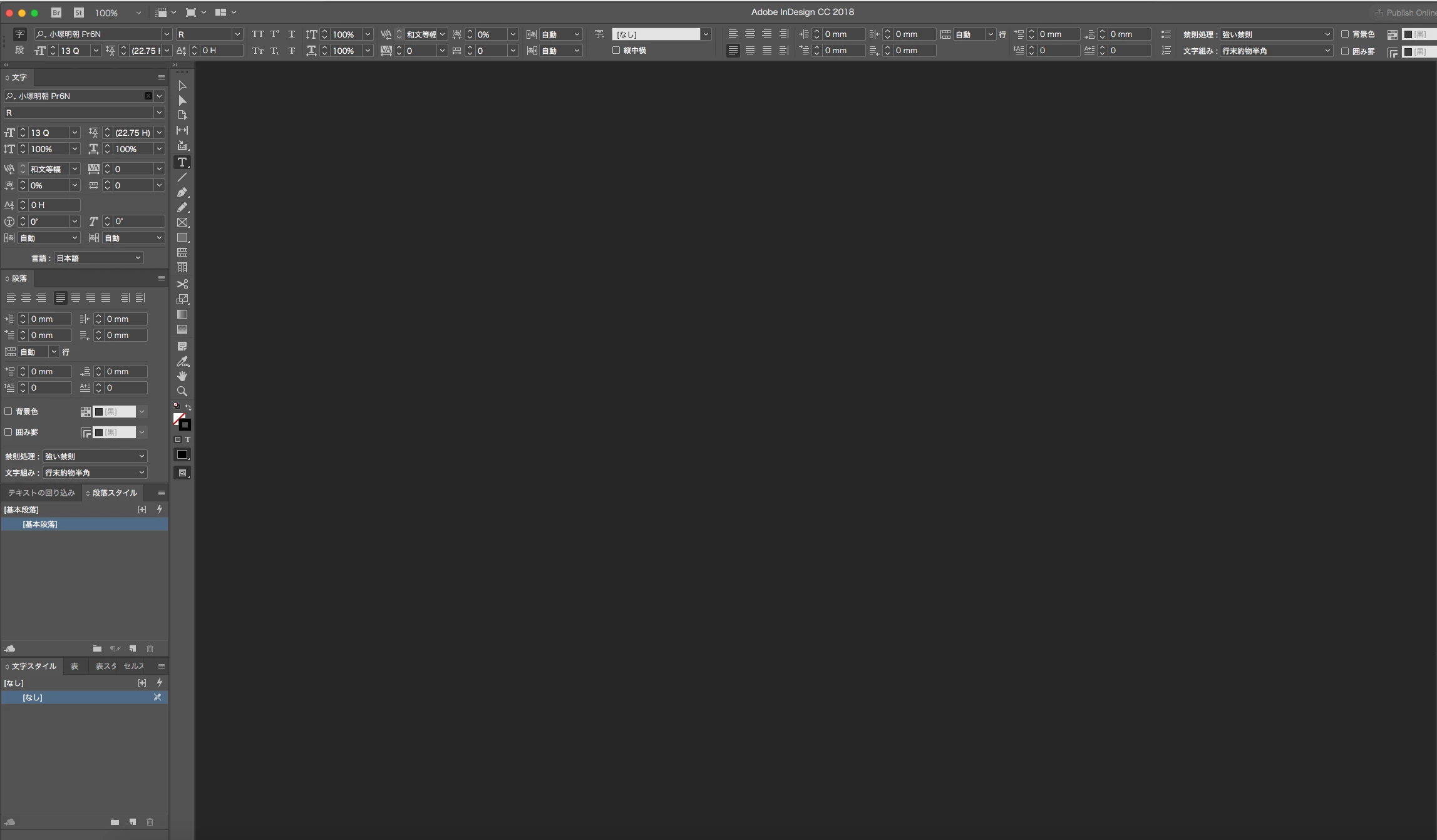This screenshot has height=840, width=1437.
Task: Select the Type tool in toolbox
Action: click(182, 162)
